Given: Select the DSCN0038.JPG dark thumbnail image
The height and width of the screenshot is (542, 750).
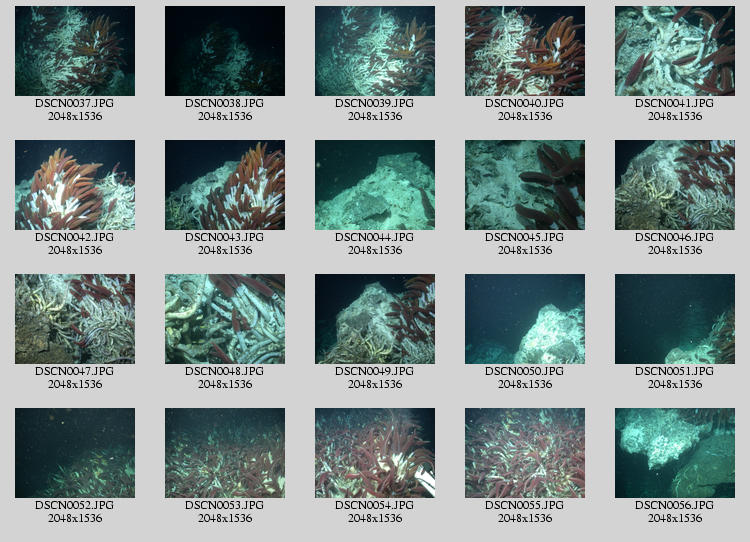Looking at the screenshot, I should (x=225, y=51).
